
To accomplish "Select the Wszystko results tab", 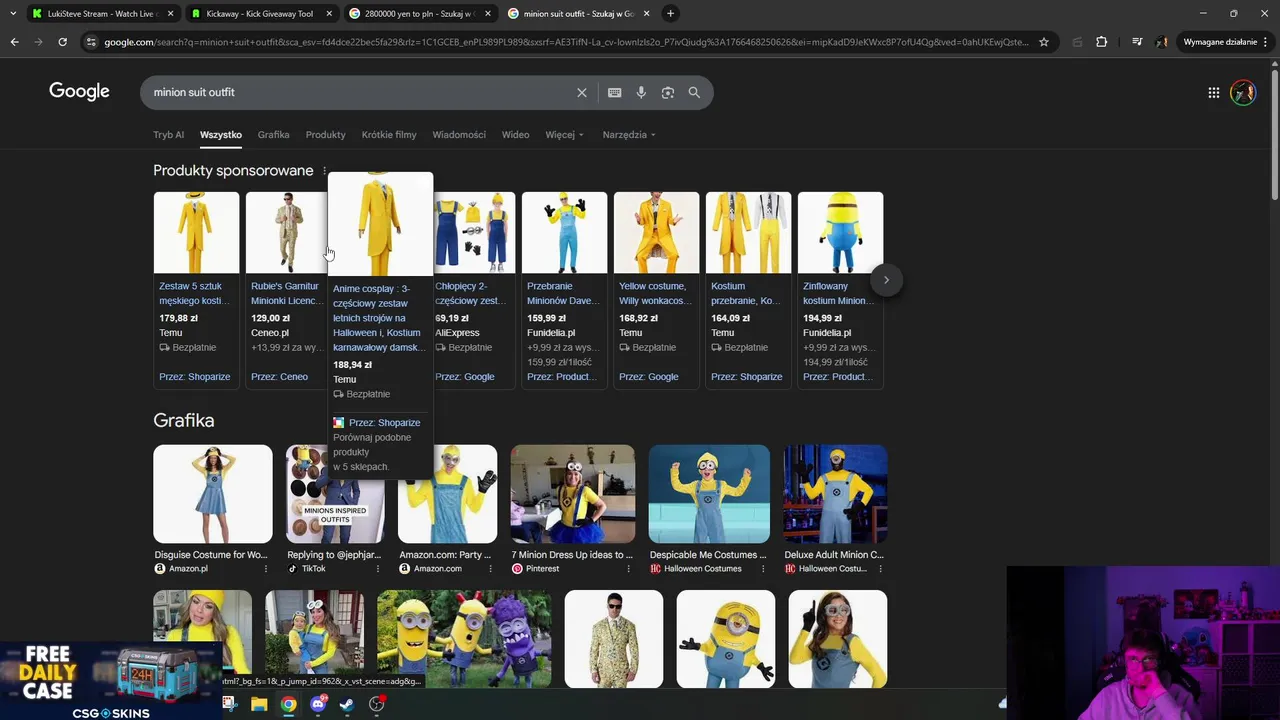I will click(220, 135).
